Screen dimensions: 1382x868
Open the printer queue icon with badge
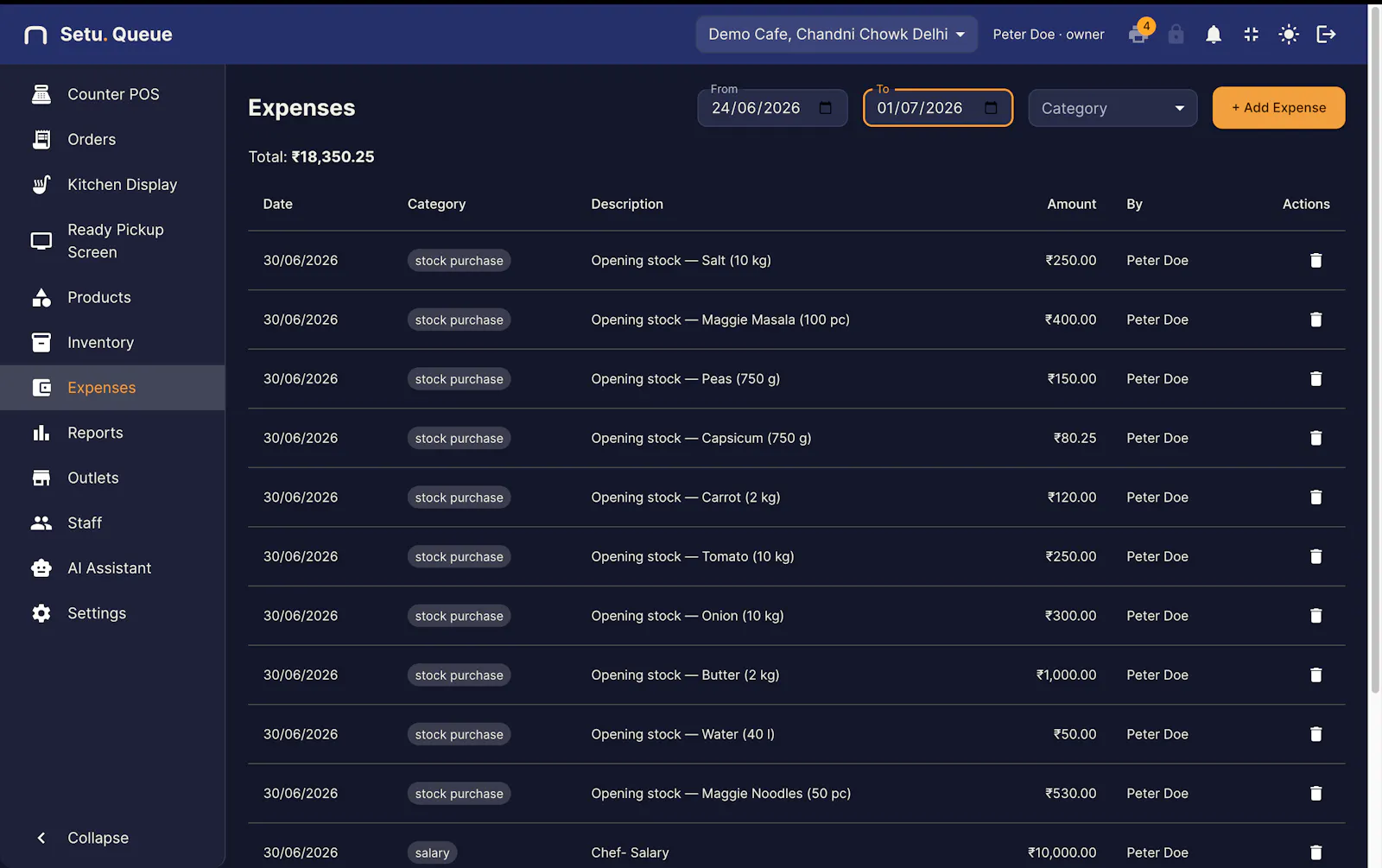click(1138, 35)
